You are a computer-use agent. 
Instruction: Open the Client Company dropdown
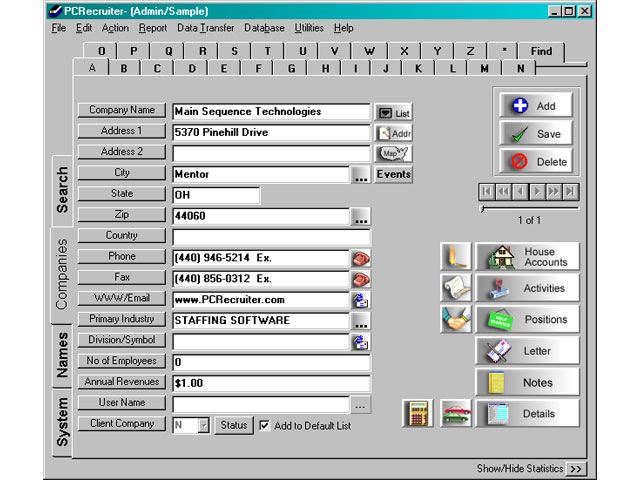pyautogui.click(x=204, y=425)
